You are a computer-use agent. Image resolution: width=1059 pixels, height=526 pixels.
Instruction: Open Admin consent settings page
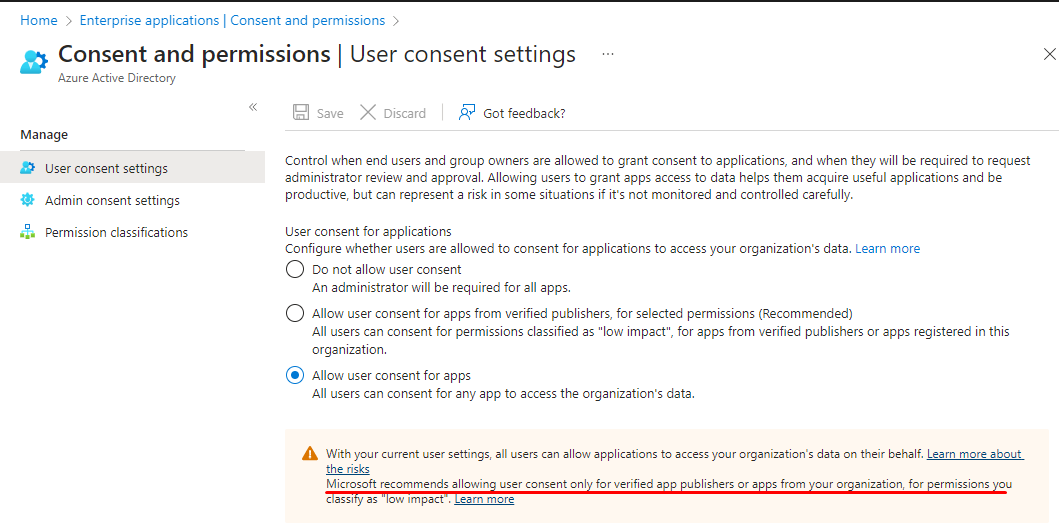click(112, 200)
